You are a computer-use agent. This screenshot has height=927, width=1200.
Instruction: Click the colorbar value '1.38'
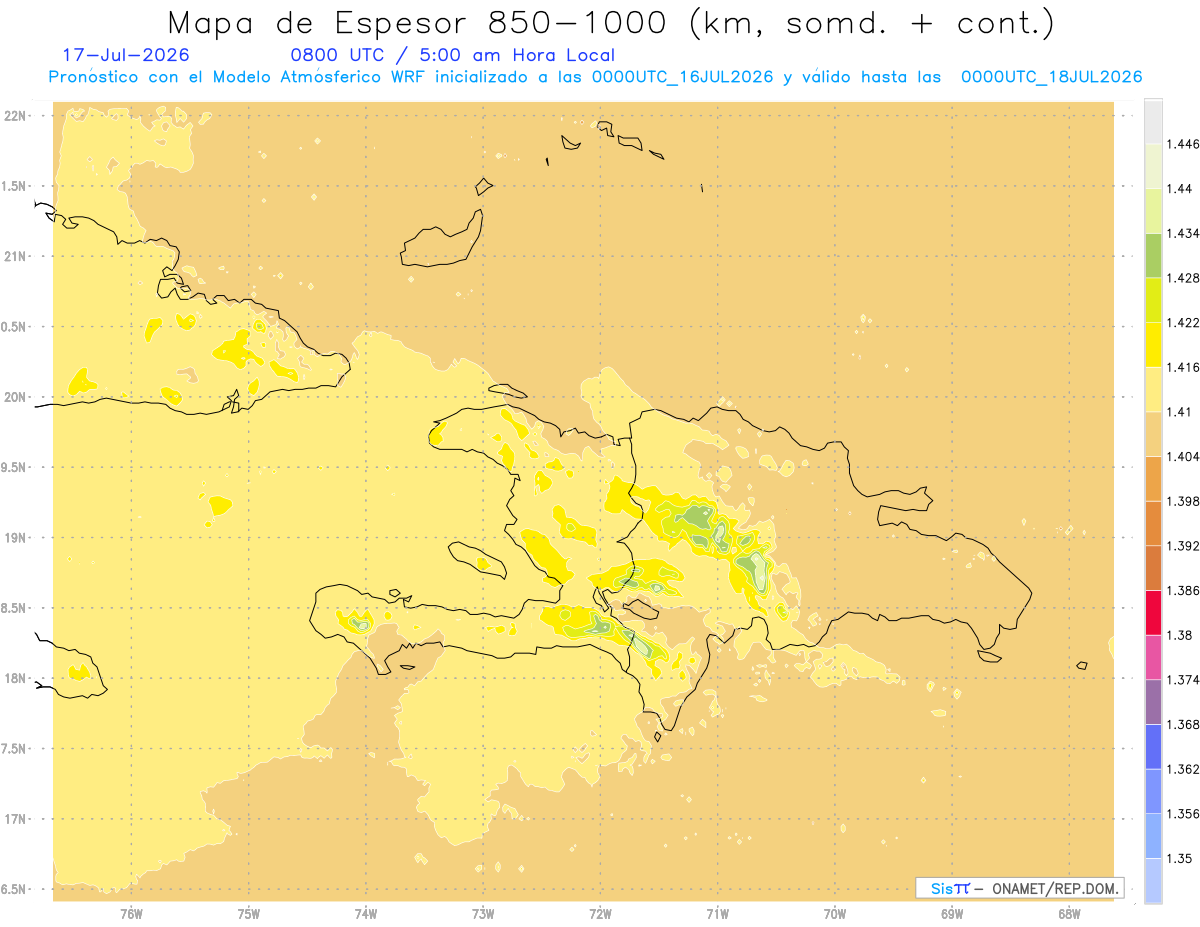(x=1181, y=635)
